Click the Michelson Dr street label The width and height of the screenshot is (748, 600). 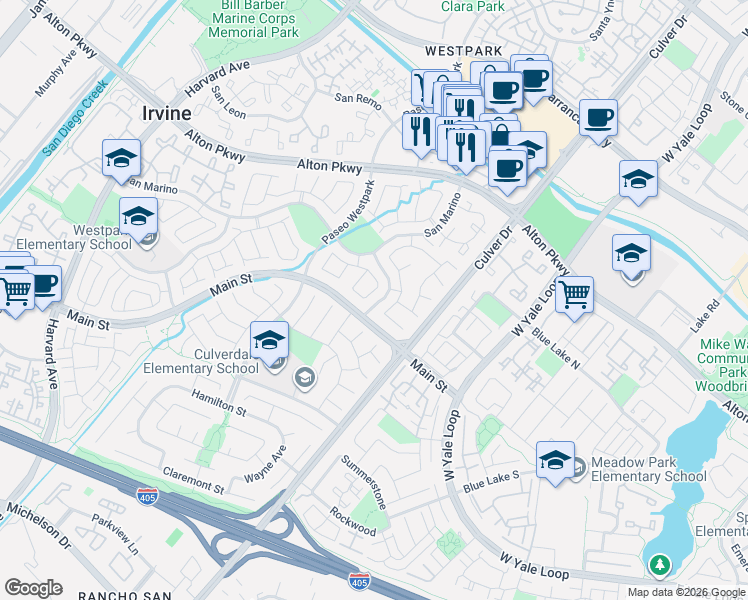39,525
